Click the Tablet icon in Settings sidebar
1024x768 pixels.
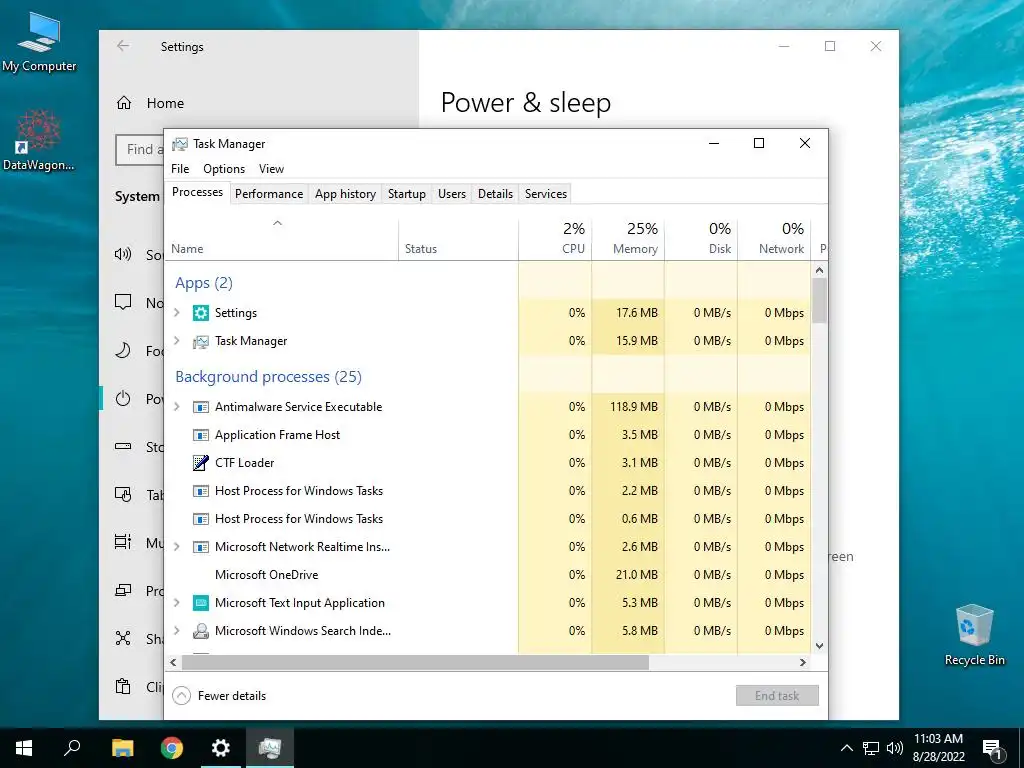point(123,494)
